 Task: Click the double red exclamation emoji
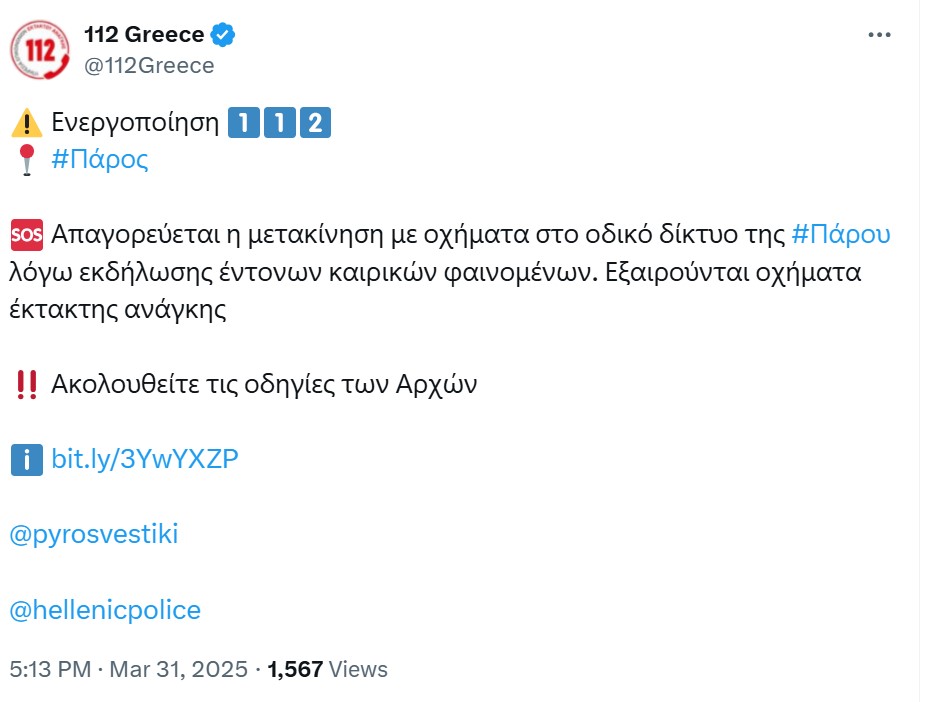27,385
